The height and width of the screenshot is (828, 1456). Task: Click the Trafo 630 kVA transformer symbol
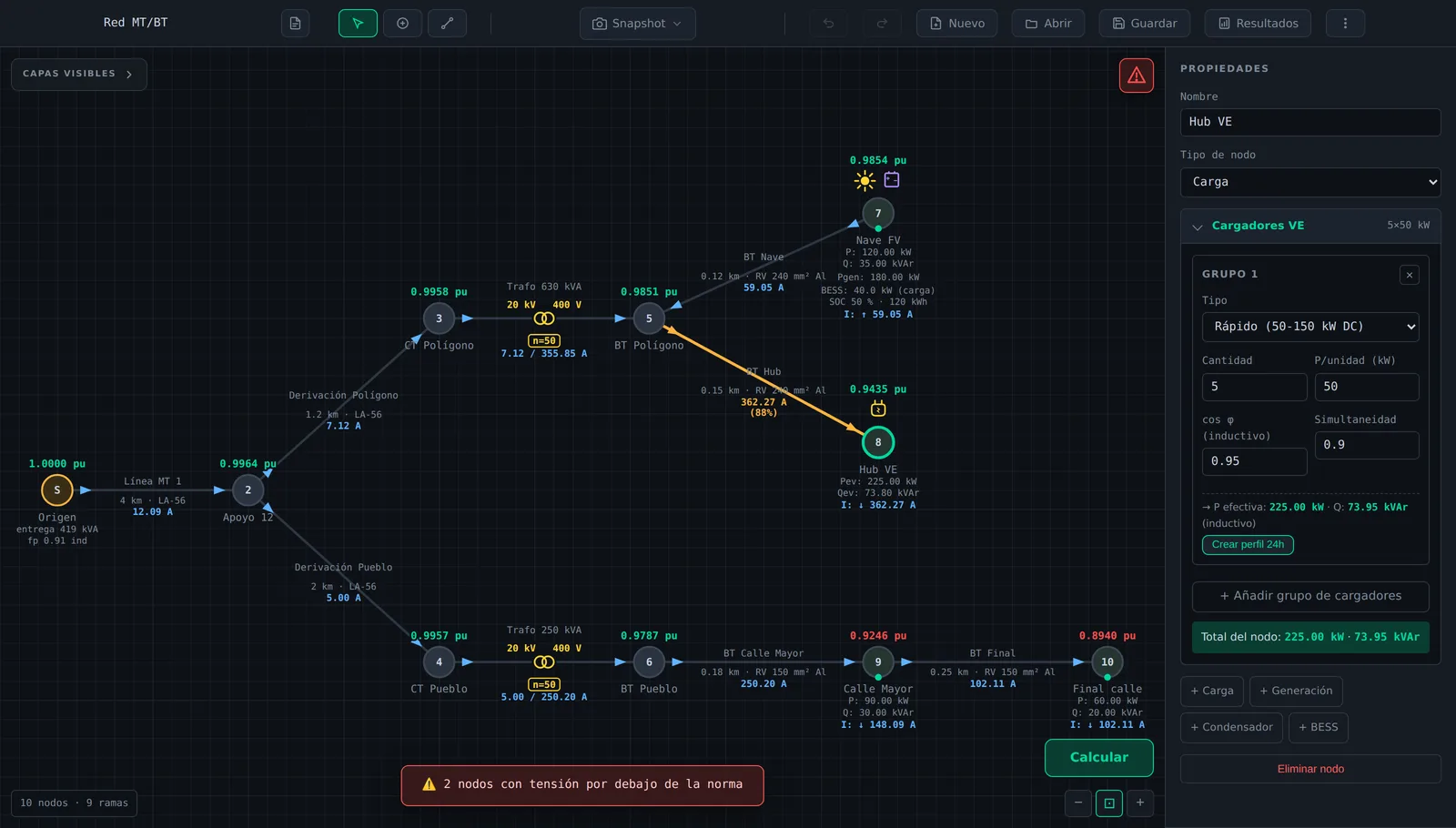tap(544, 318)
